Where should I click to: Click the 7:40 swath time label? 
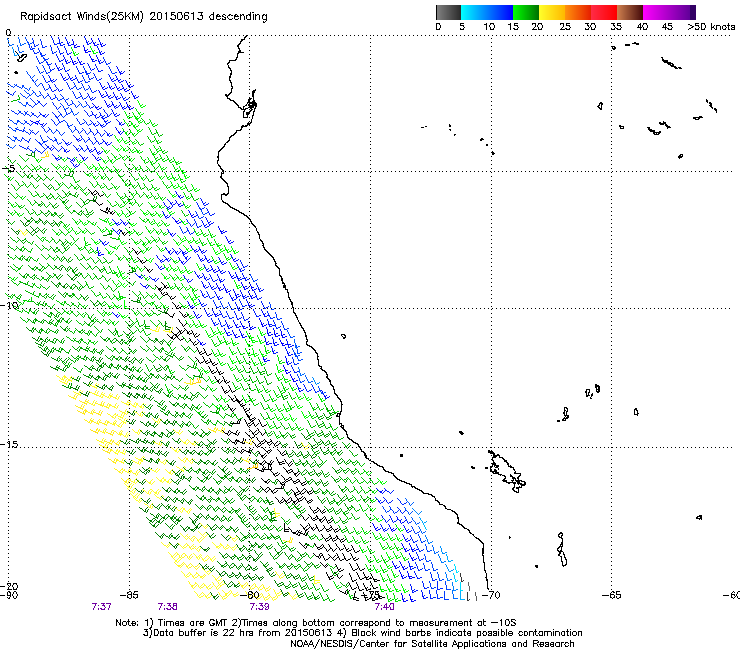click(384, 607)
